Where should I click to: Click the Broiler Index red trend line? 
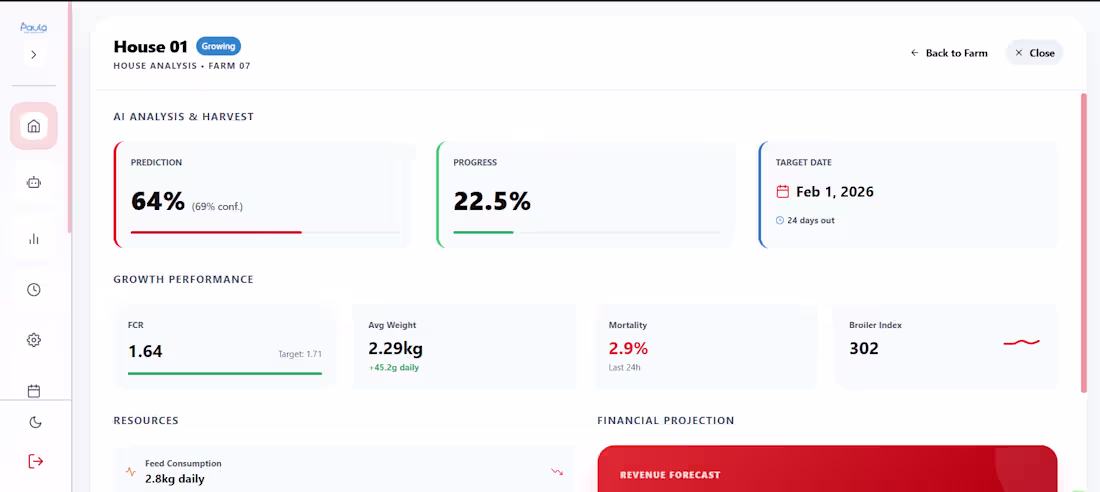(1021, 343)
